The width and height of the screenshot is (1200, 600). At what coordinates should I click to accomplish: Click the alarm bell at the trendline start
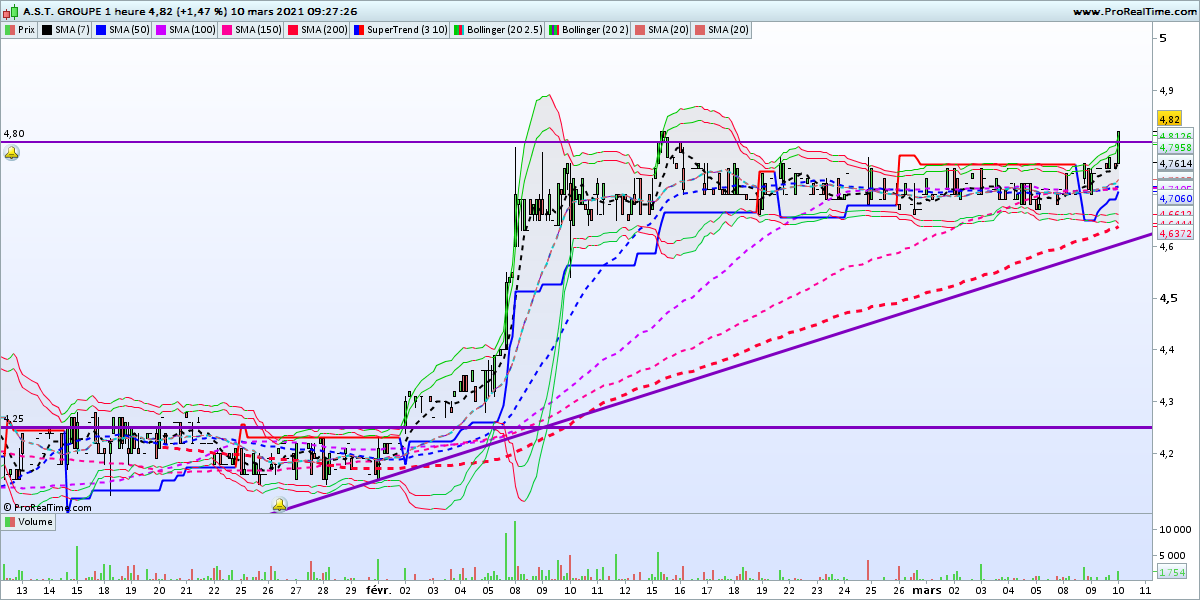[279, 505]
